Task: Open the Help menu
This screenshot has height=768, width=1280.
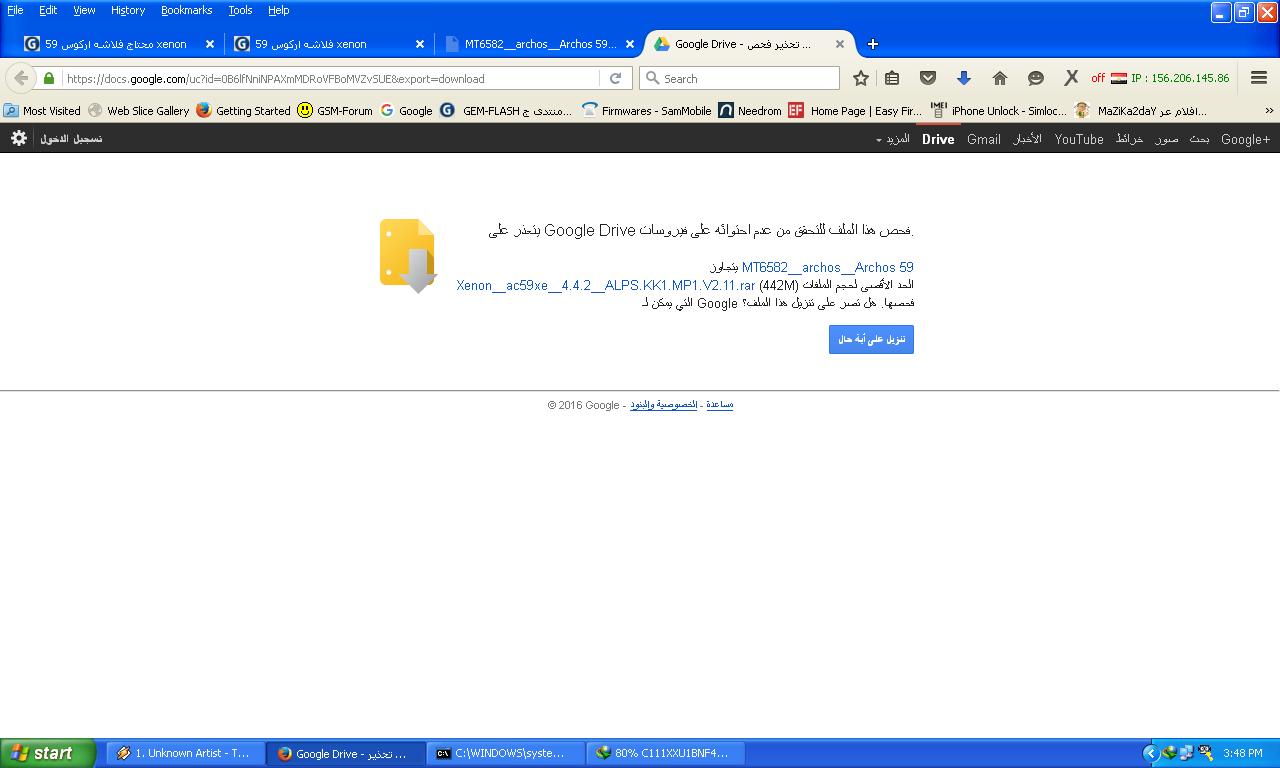Action: coord(279,10)
